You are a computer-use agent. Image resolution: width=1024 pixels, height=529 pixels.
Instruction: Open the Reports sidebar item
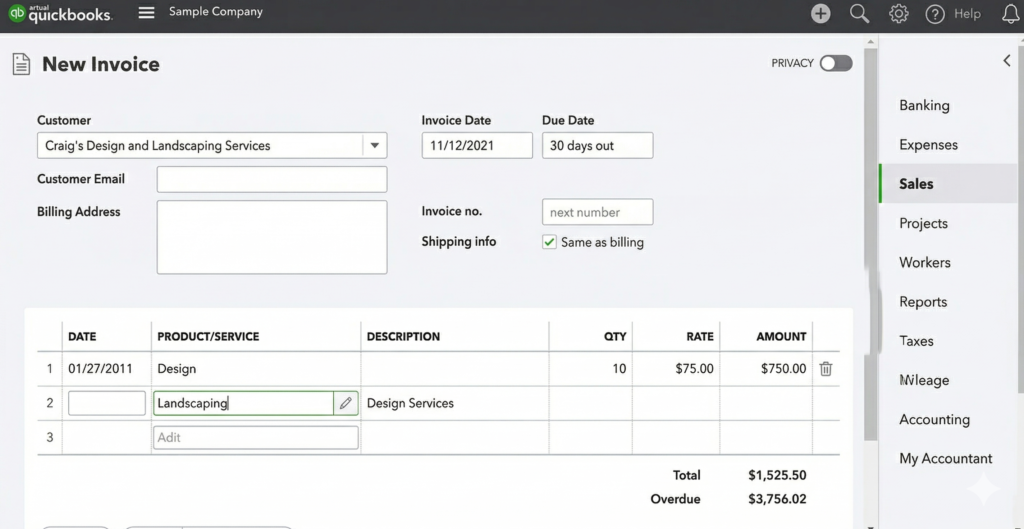click(922, 302)
